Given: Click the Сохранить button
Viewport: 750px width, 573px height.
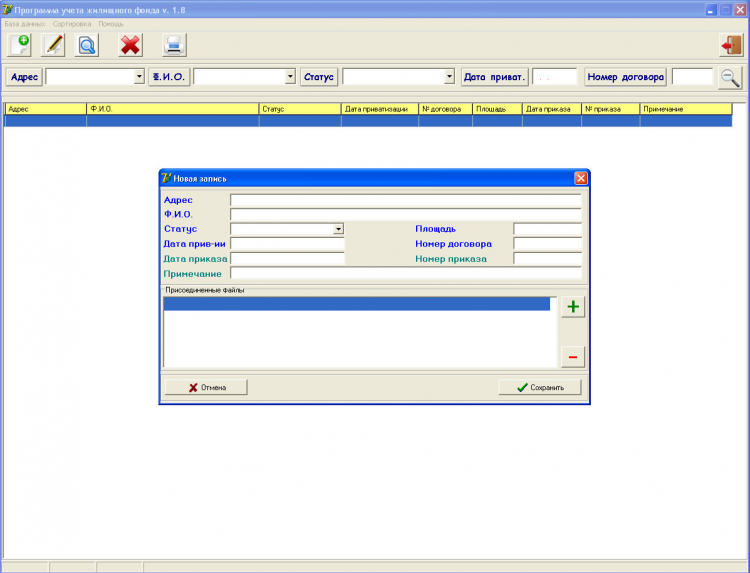Looking at the screenshot, I should [x=540, y=387].
